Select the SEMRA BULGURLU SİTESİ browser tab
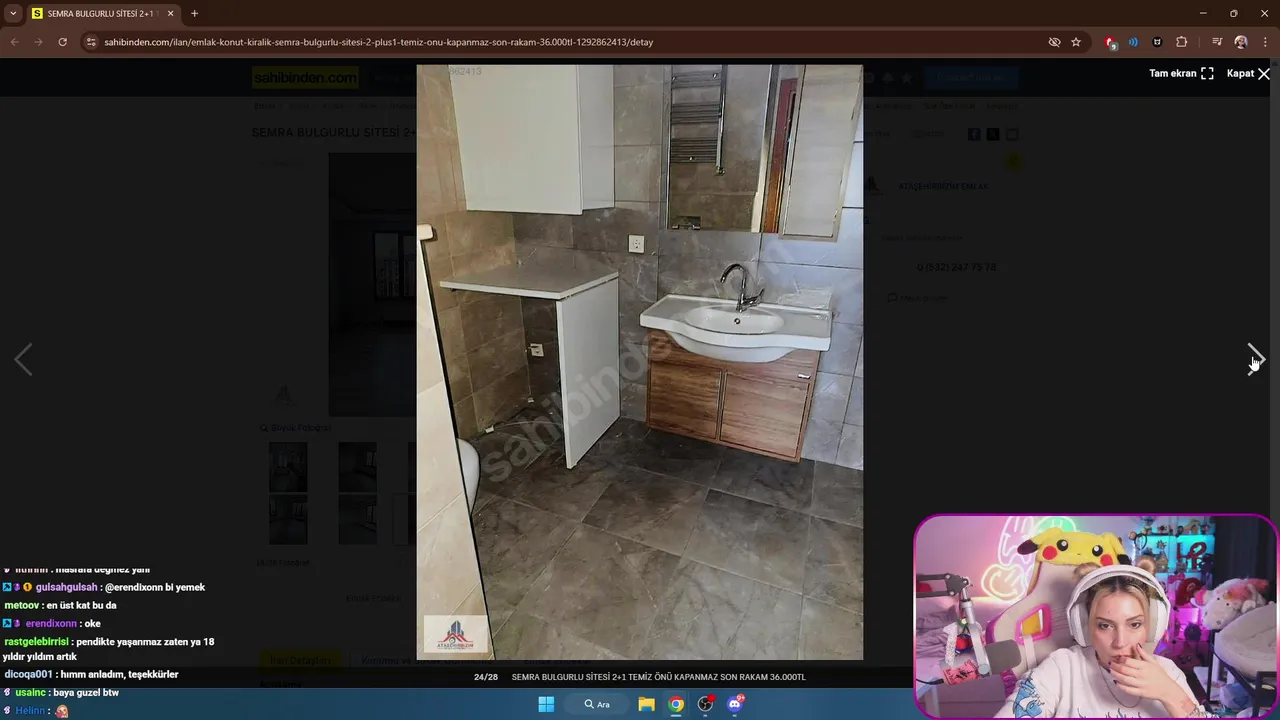1280x720 pixels. click(x=102, y=13)
